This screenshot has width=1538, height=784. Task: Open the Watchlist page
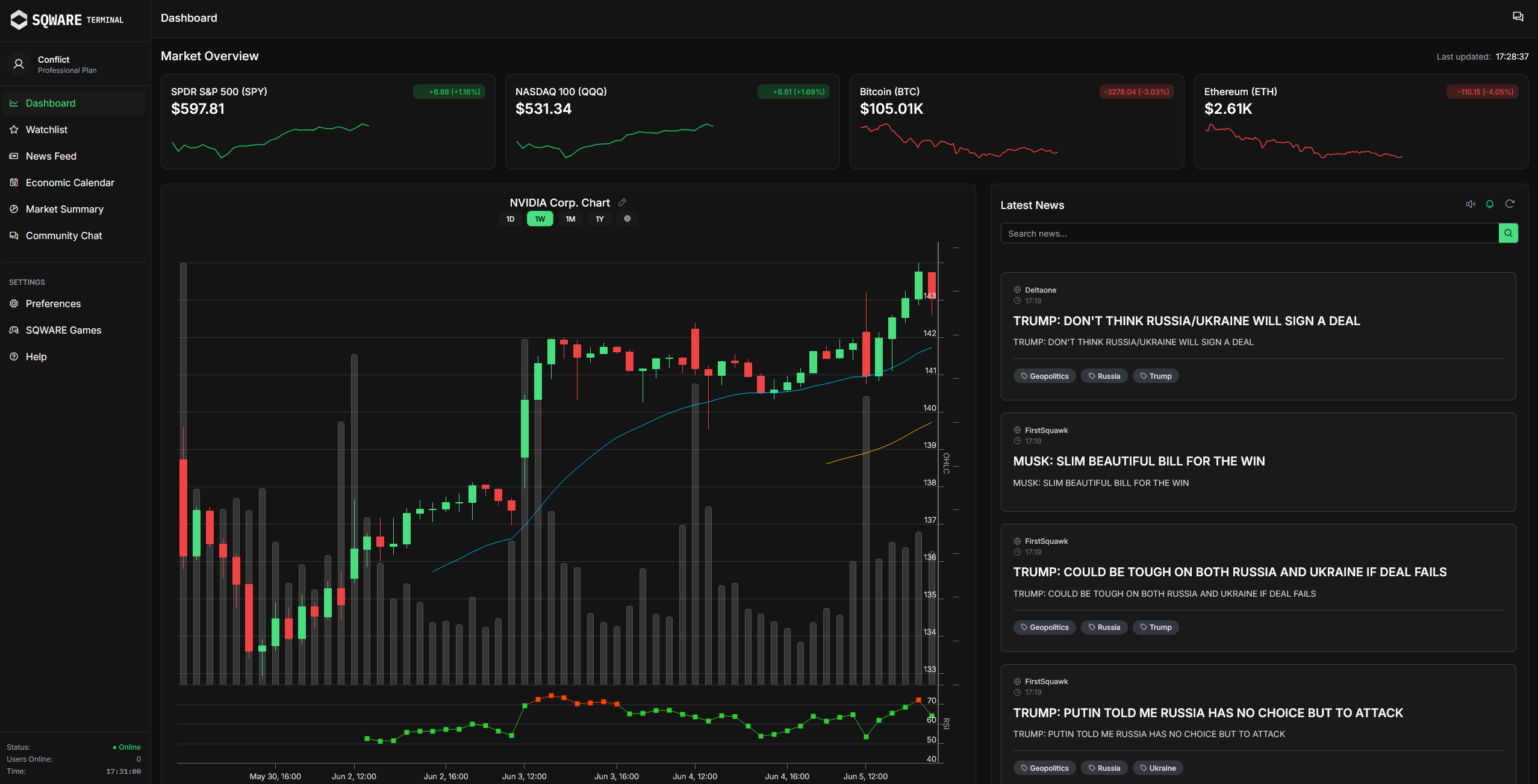tap(73, 129)
